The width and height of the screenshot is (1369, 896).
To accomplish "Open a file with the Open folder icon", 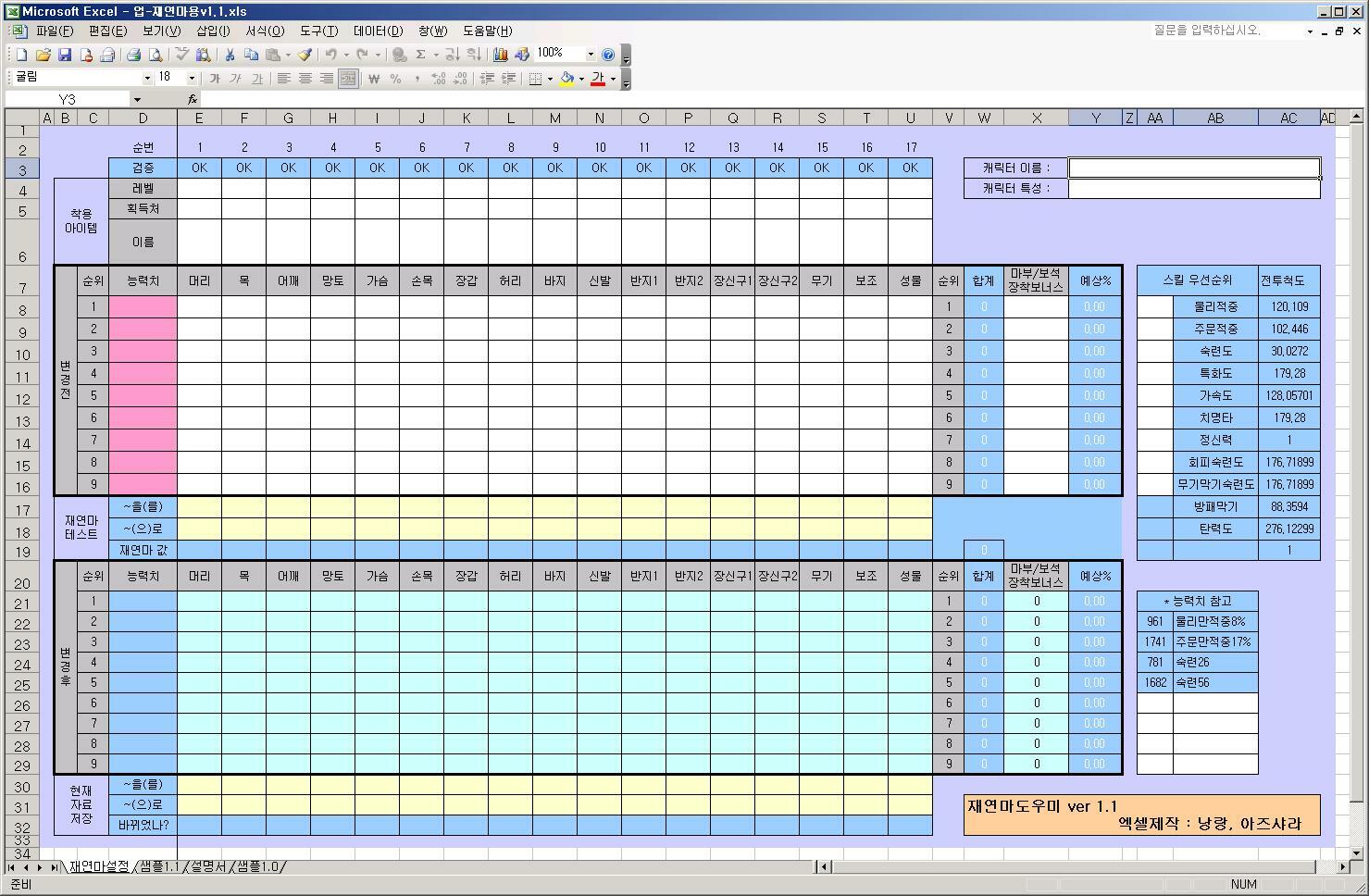I will click(43, 55).
